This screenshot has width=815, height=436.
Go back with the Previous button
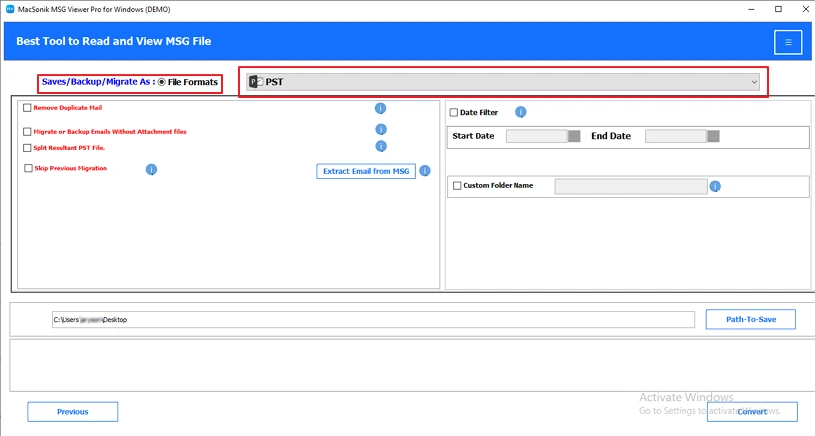tap(73, 412)
